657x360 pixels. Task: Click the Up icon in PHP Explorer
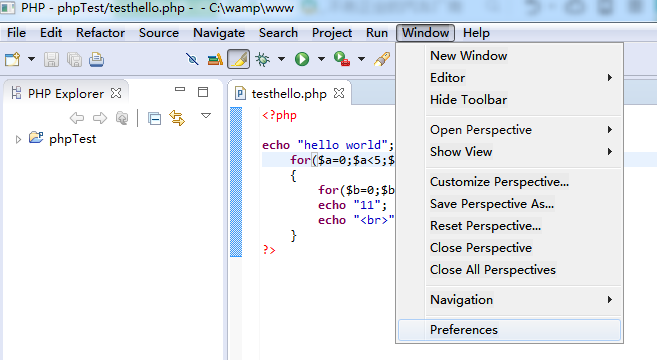click(x=122, y=118)
